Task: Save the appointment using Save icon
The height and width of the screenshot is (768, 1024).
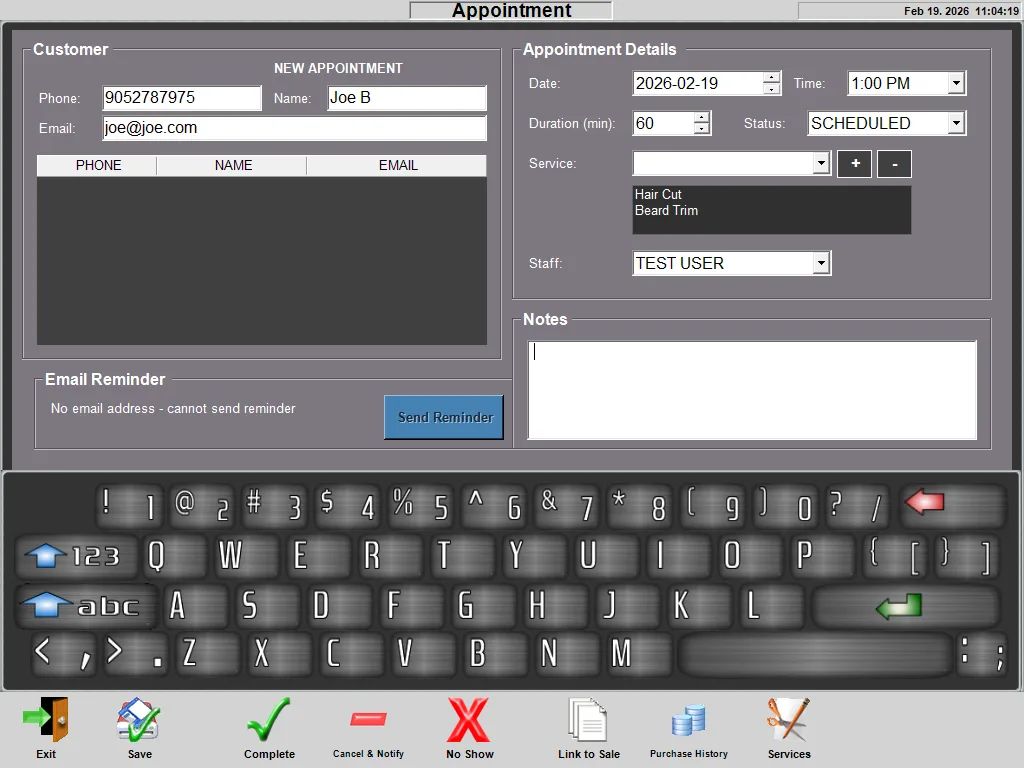Action: [x=139, y=721]
